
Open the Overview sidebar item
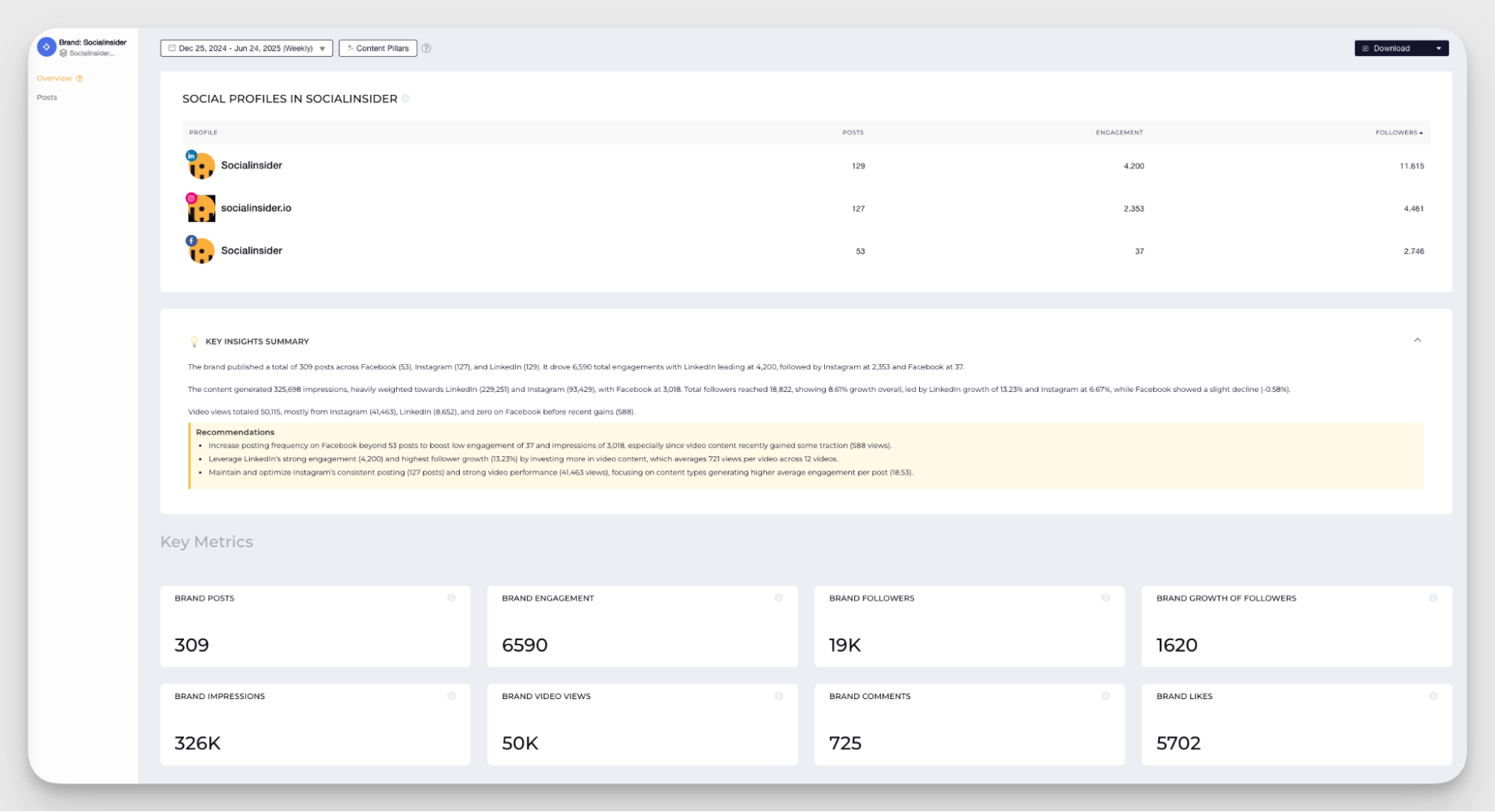(x=54, y=78)
